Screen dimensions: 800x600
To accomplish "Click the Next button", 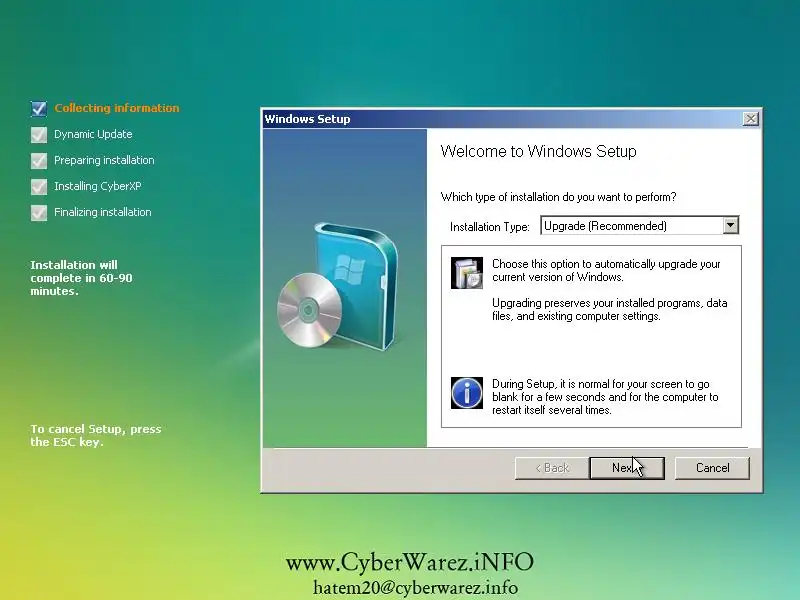I will pyautogui.click(x=627, y=468).
